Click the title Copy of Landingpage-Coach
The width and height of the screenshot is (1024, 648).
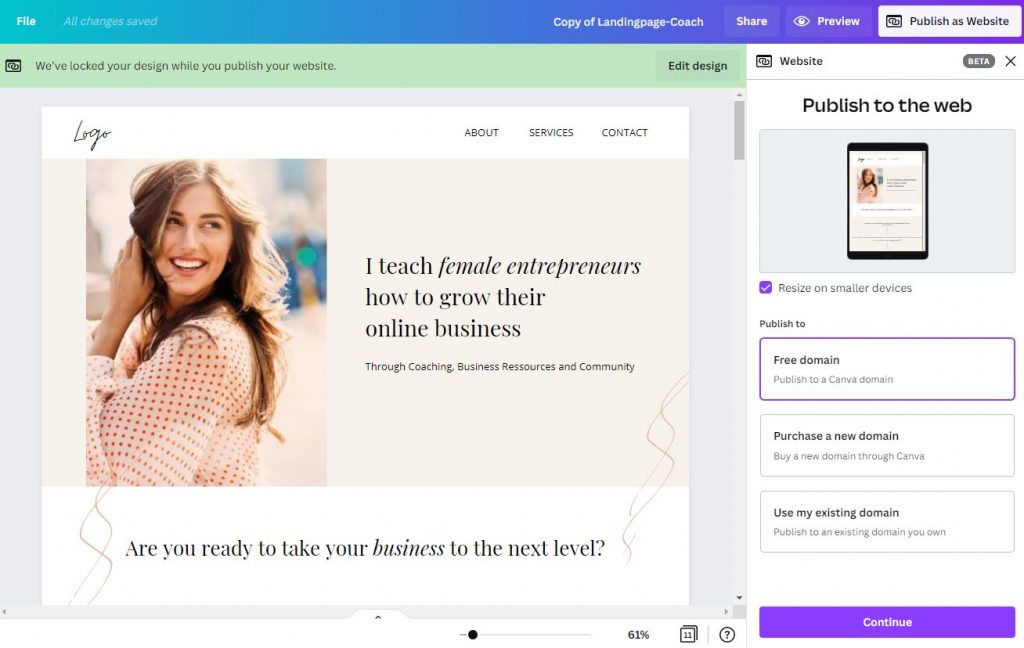pyautogui.click(x=628, y=20)
